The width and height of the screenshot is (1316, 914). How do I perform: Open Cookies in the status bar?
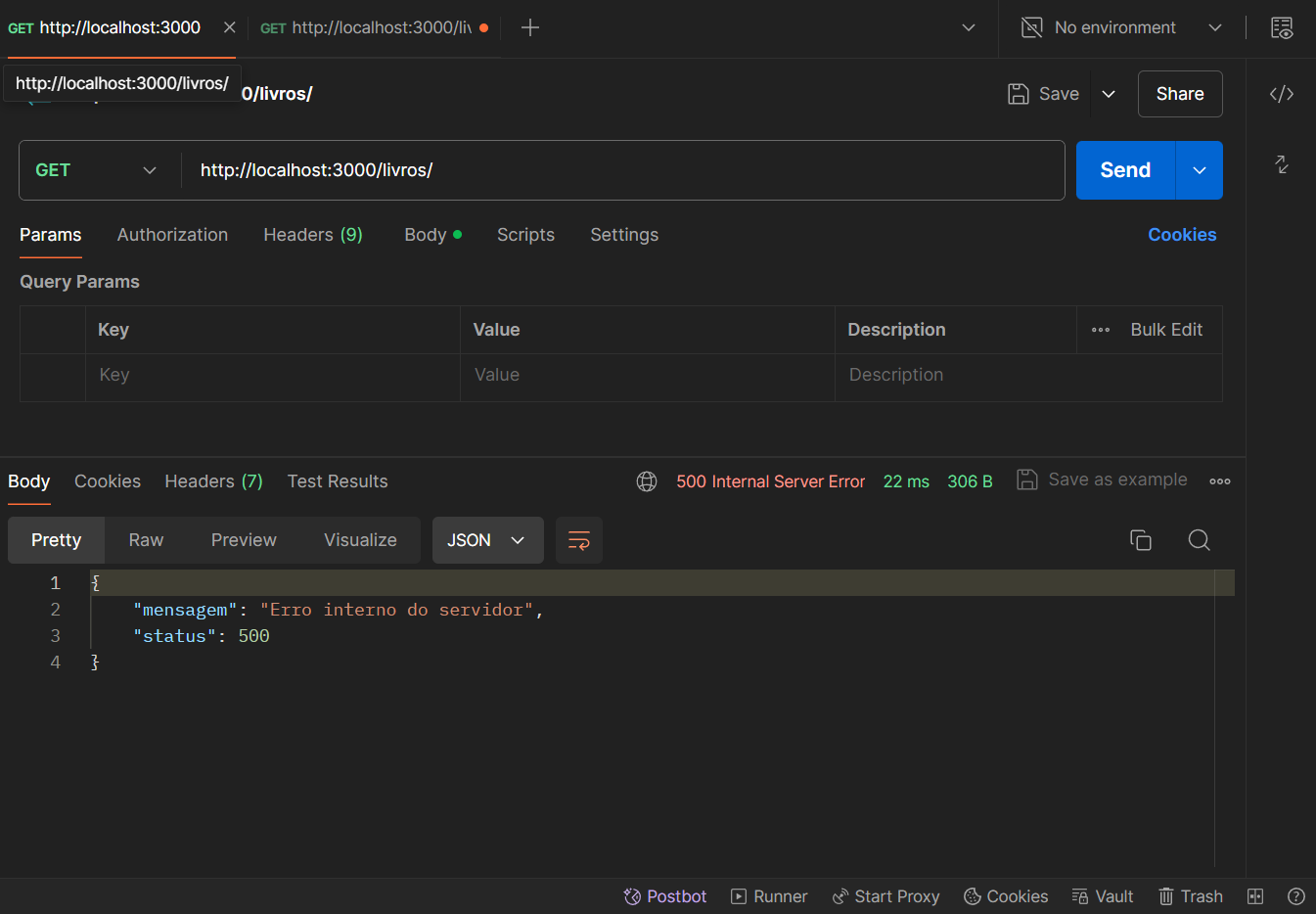tap(1006, 896)
